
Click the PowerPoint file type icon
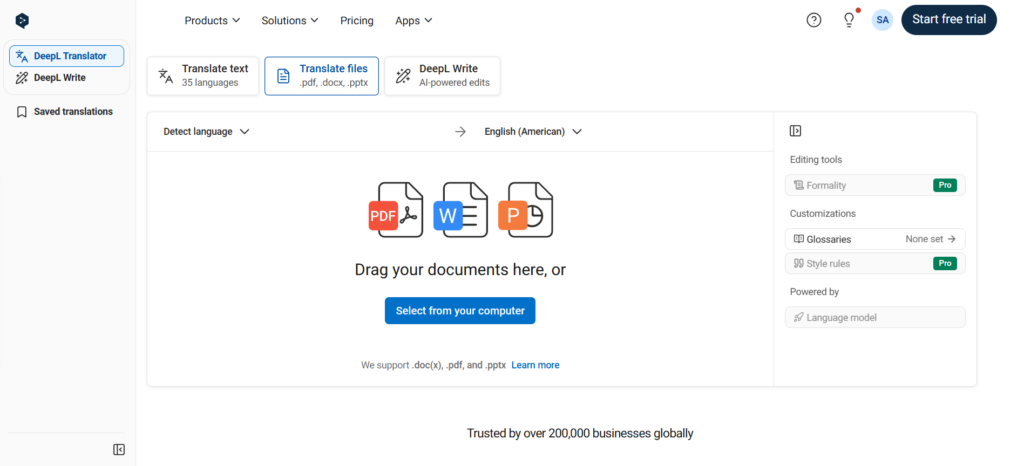tap(526, 210)
